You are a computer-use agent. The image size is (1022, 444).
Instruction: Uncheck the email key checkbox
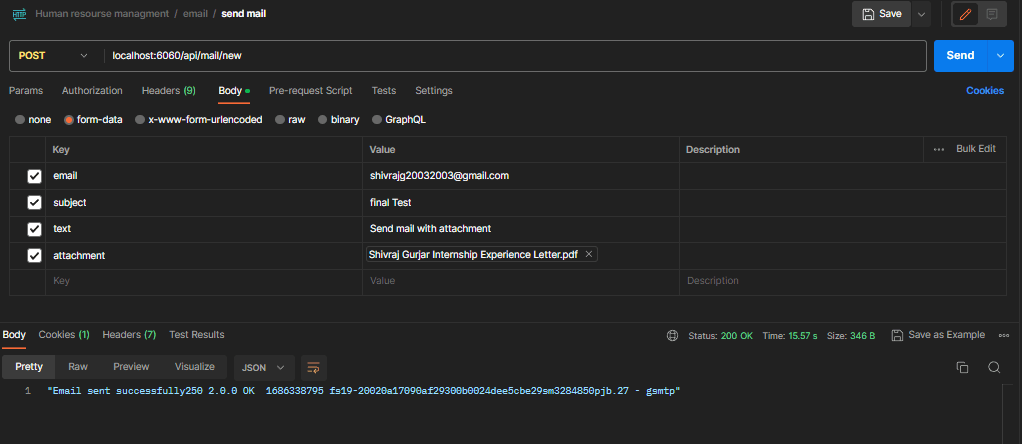pos(34,176)
